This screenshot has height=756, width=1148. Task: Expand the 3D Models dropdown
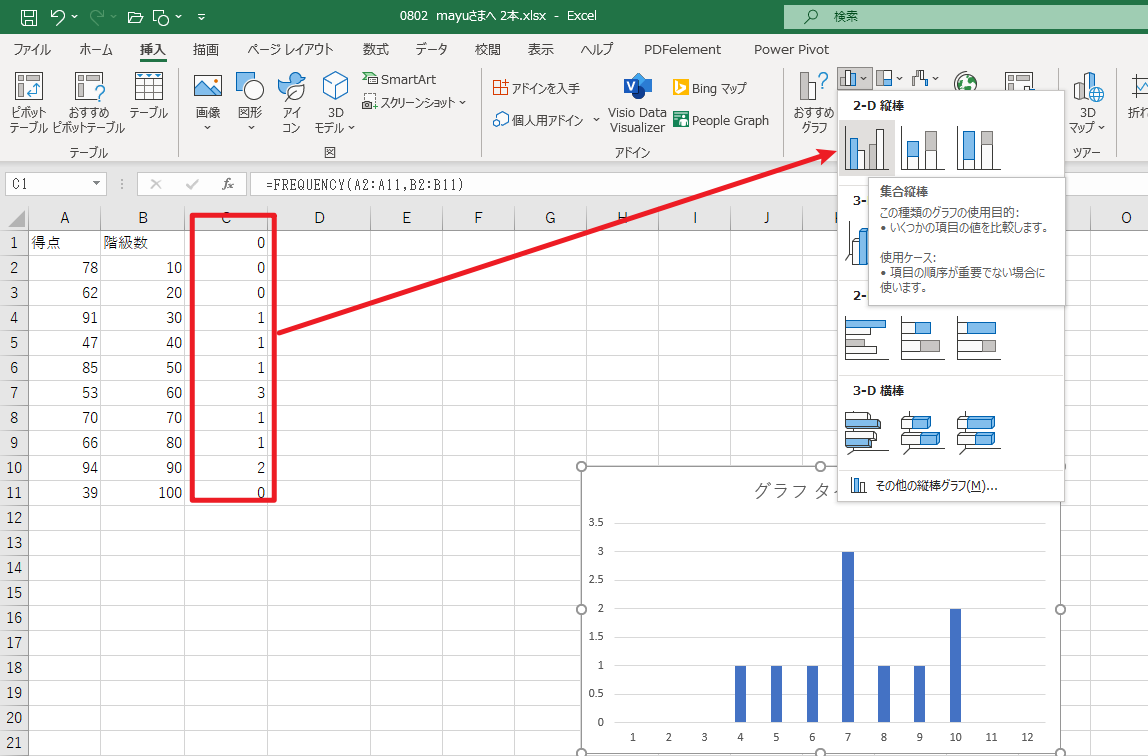(335, 104)
